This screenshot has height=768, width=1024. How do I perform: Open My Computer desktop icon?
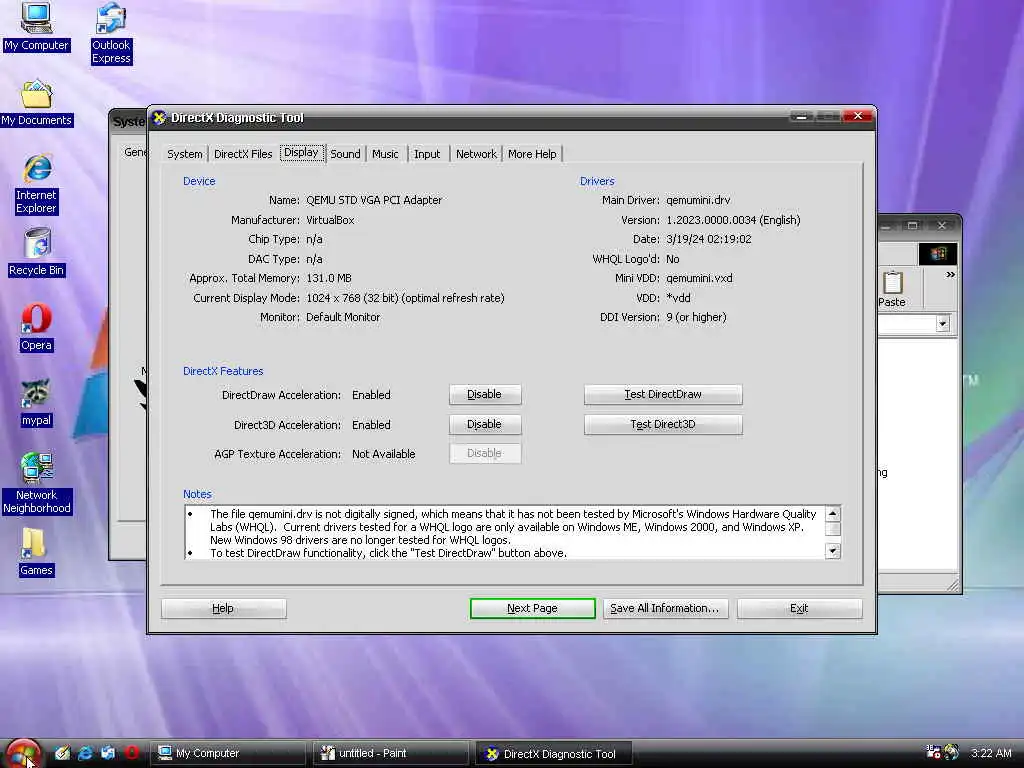coord(36,27)
